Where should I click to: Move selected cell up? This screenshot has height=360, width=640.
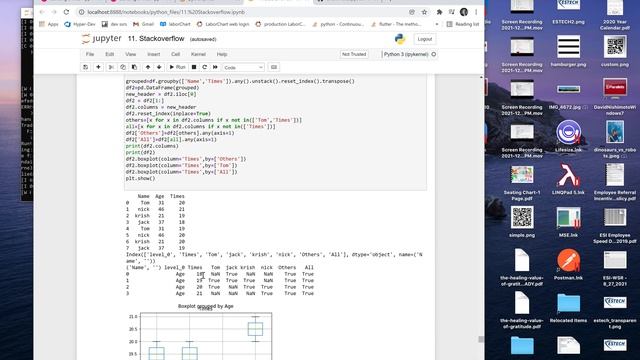(148, 67)
